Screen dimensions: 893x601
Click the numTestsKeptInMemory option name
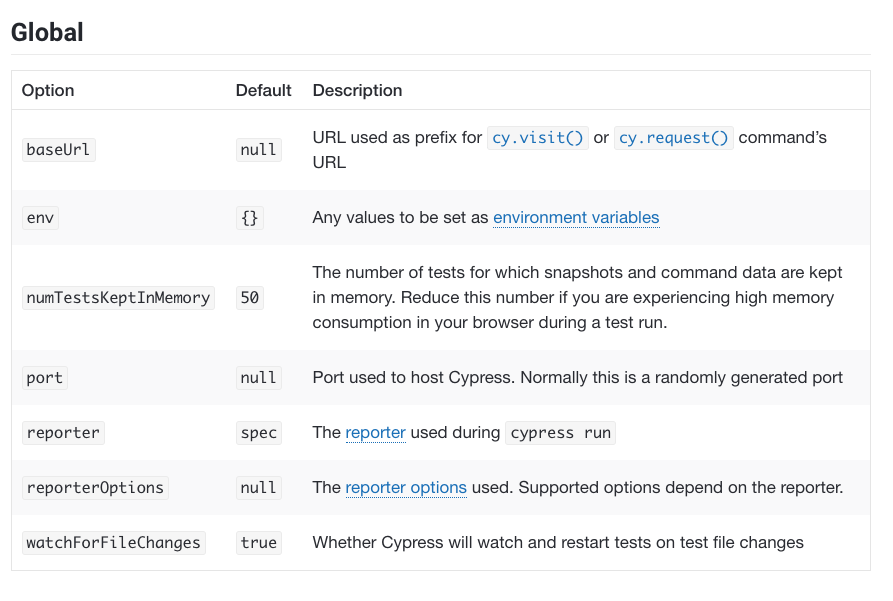[118, 297]
